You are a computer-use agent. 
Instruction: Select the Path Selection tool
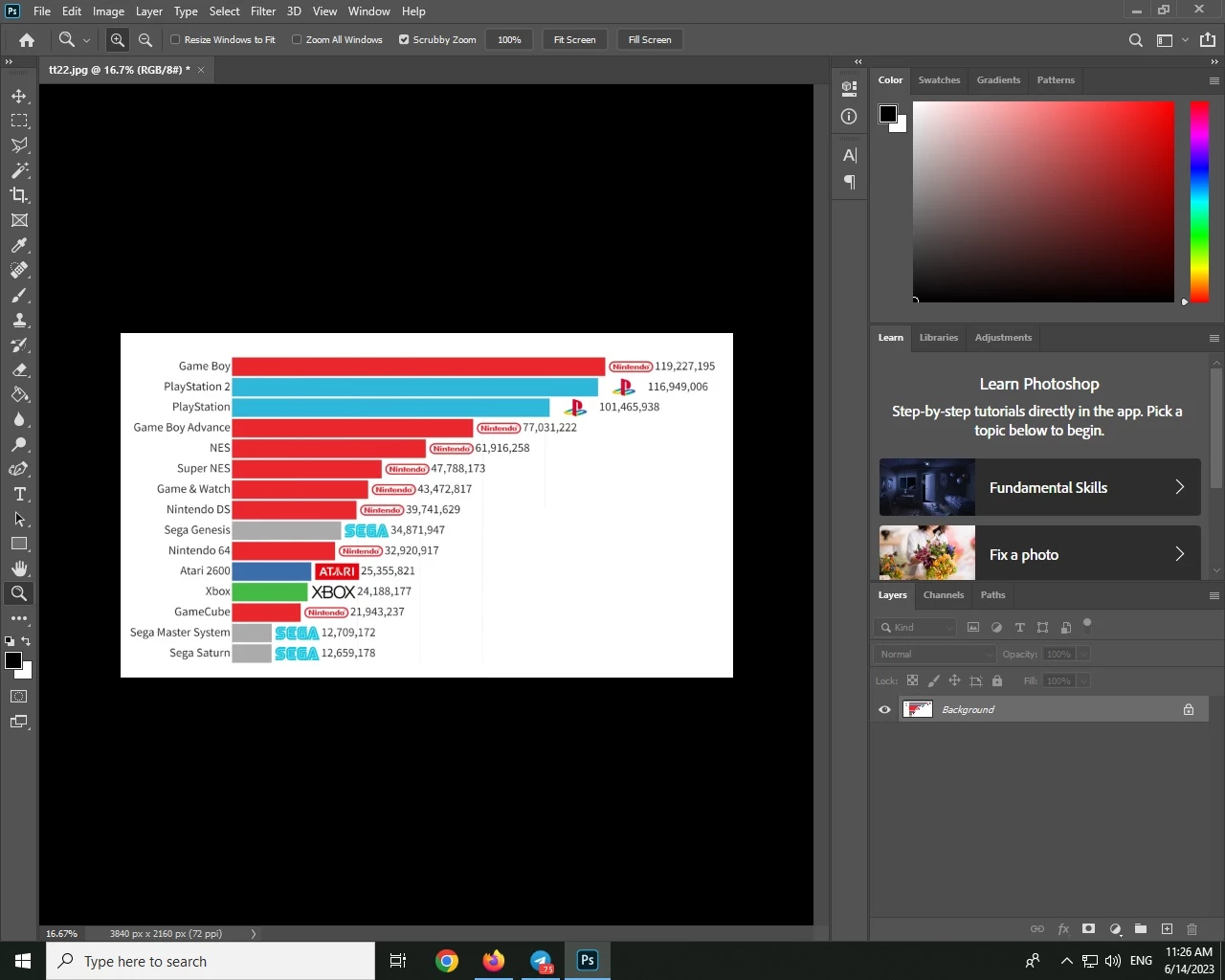tap(19, 519)
